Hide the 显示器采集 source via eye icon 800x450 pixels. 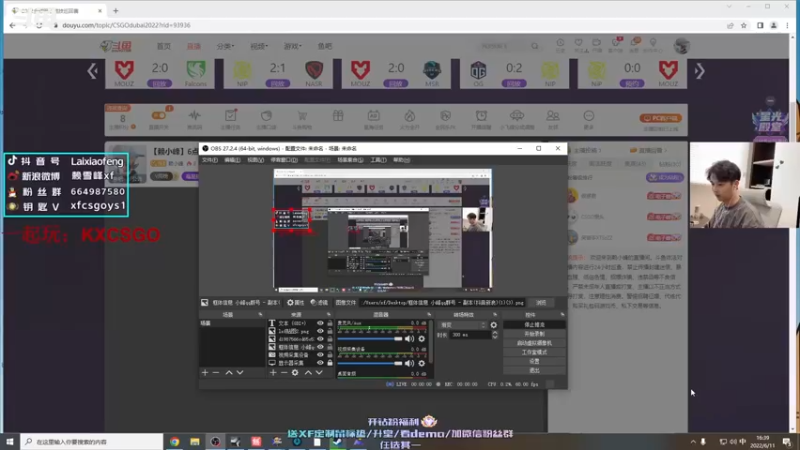[x=320, y=363]
